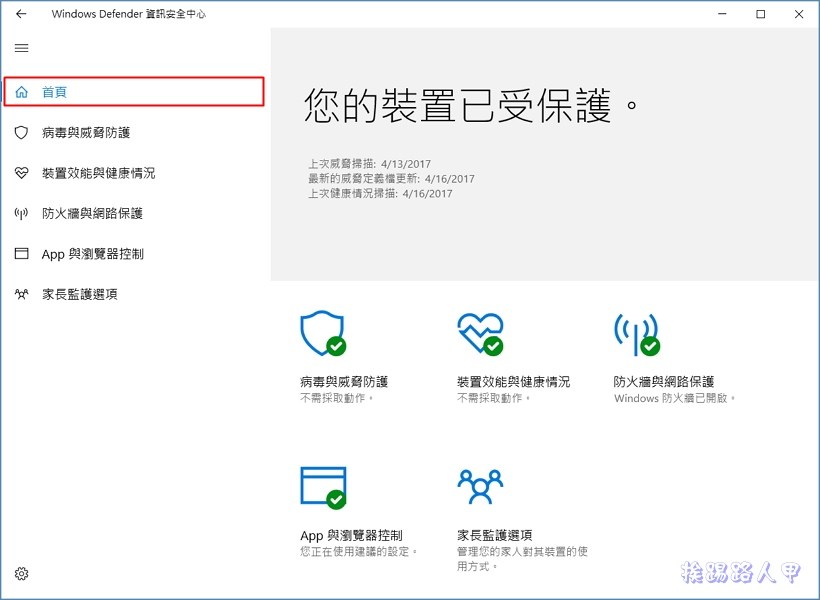Click 不需採取動作 under 病毒與威脅防護
Image resolution: width=820 pixels, height=600 pixels.
pyautogui.click(x=337, y=398)
